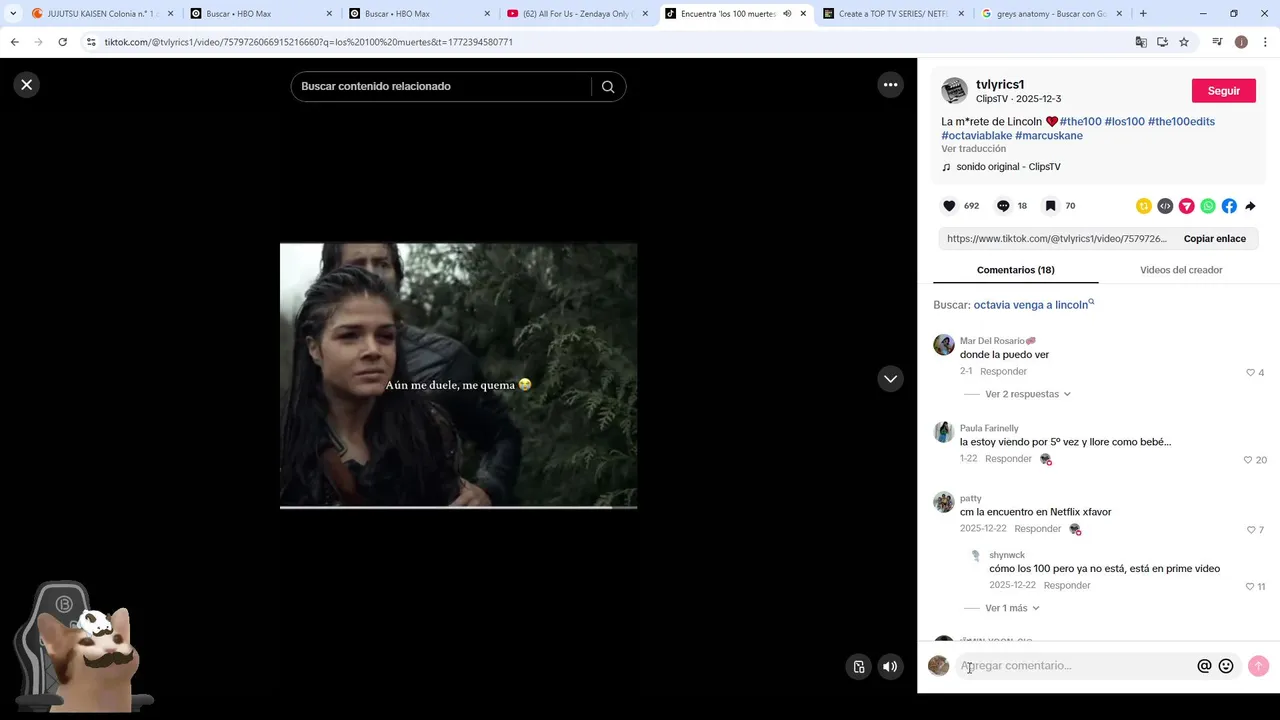The height and width of the screenshot is (720, 1280).
Task: Repost the video with the yellow repost icon
Action: coord(1144,206)
